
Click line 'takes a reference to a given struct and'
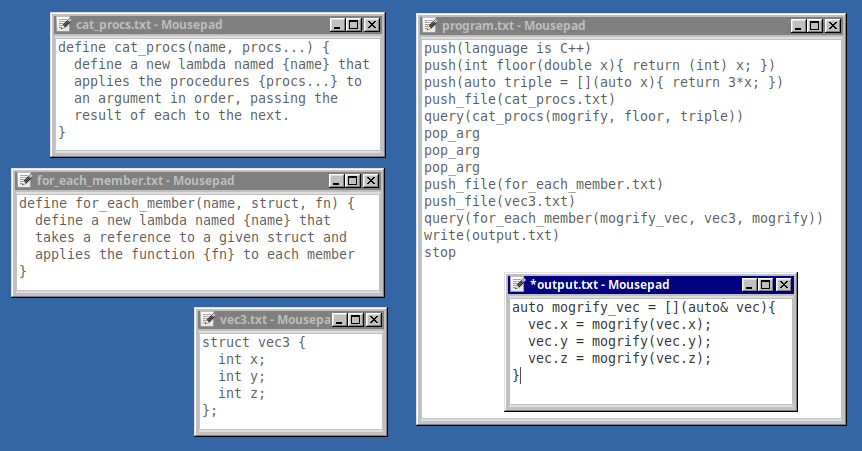[191, 237]
